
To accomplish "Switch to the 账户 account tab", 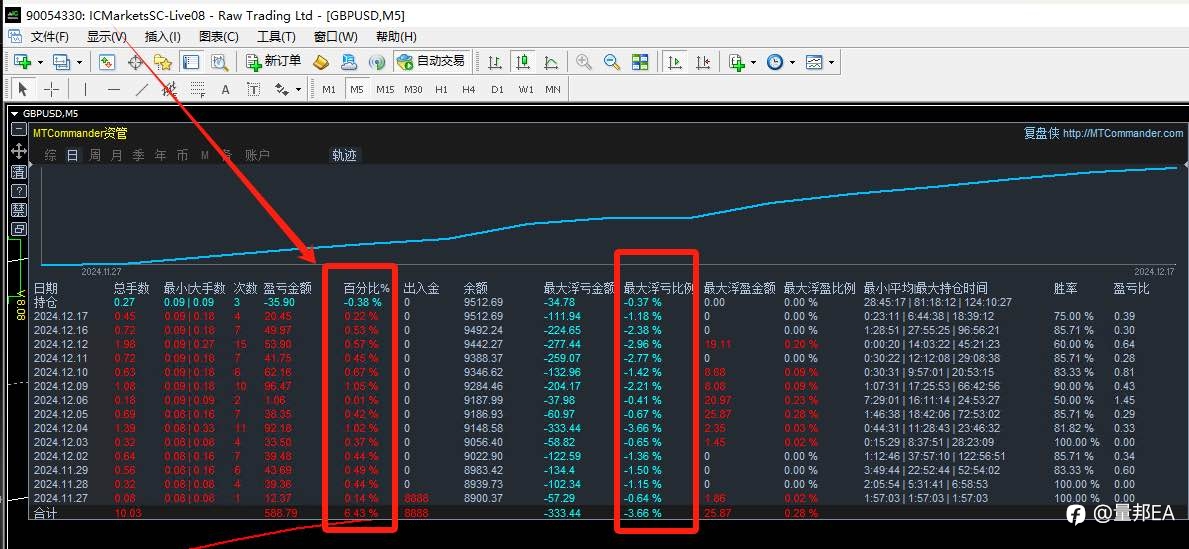I will 257,155.
